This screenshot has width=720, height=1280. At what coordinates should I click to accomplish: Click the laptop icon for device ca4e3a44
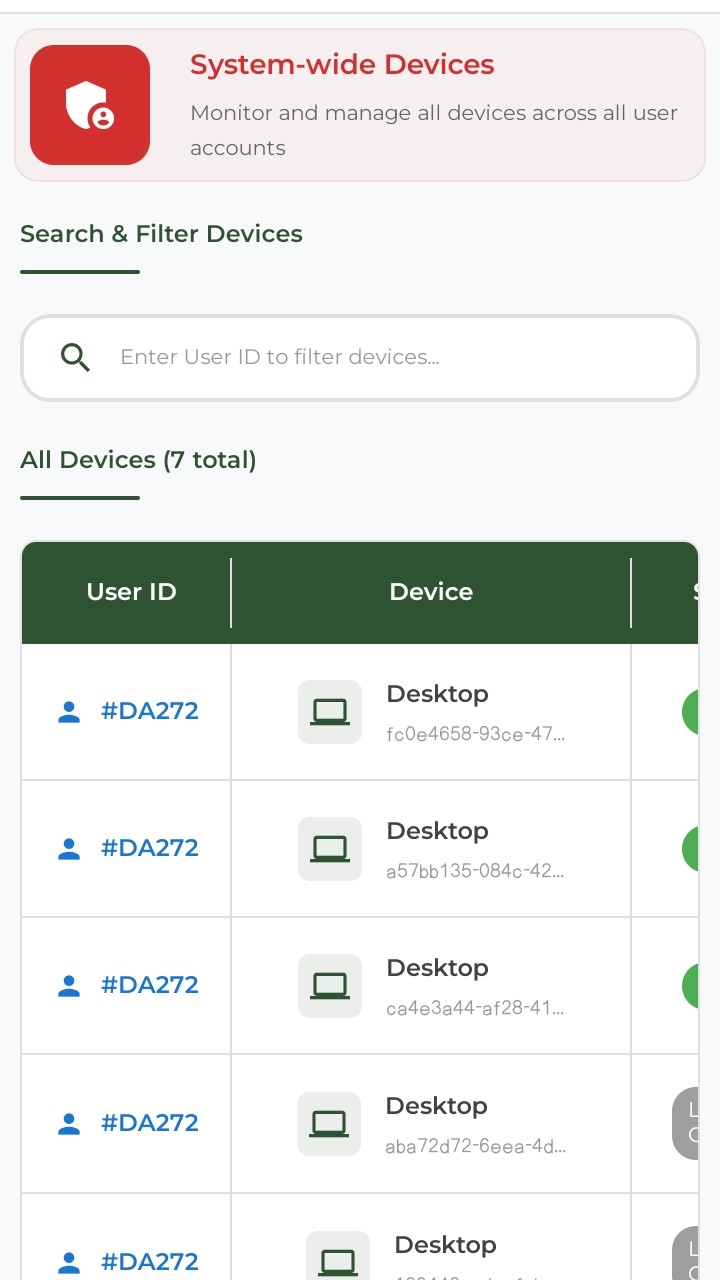click(329, 986)
